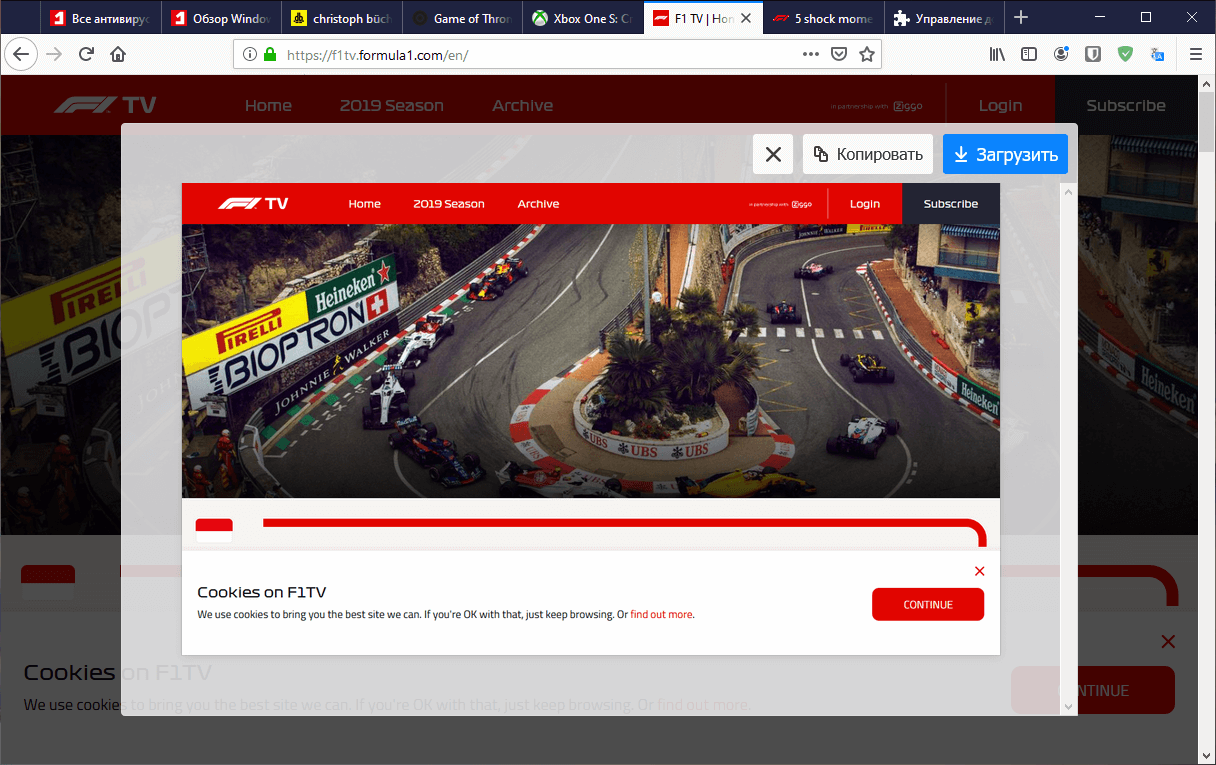1216x765 pixels.
Task: Reload the current page
Action: [x=88, y=54]
